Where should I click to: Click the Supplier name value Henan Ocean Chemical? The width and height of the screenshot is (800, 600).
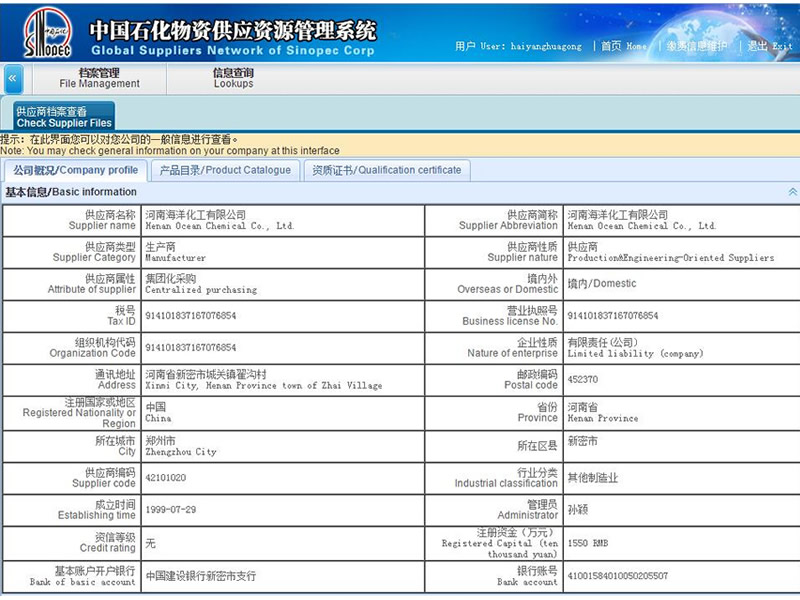tap(219, 221)
